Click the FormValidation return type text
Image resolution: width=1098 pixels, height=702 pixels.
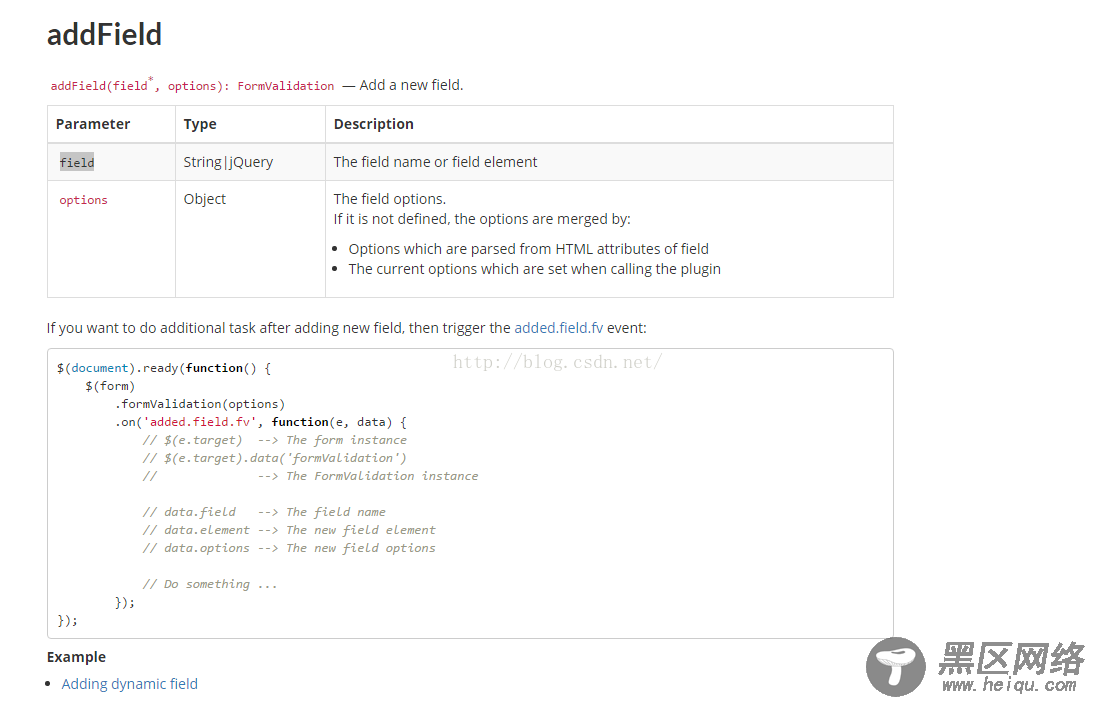[x=286, y=85]
